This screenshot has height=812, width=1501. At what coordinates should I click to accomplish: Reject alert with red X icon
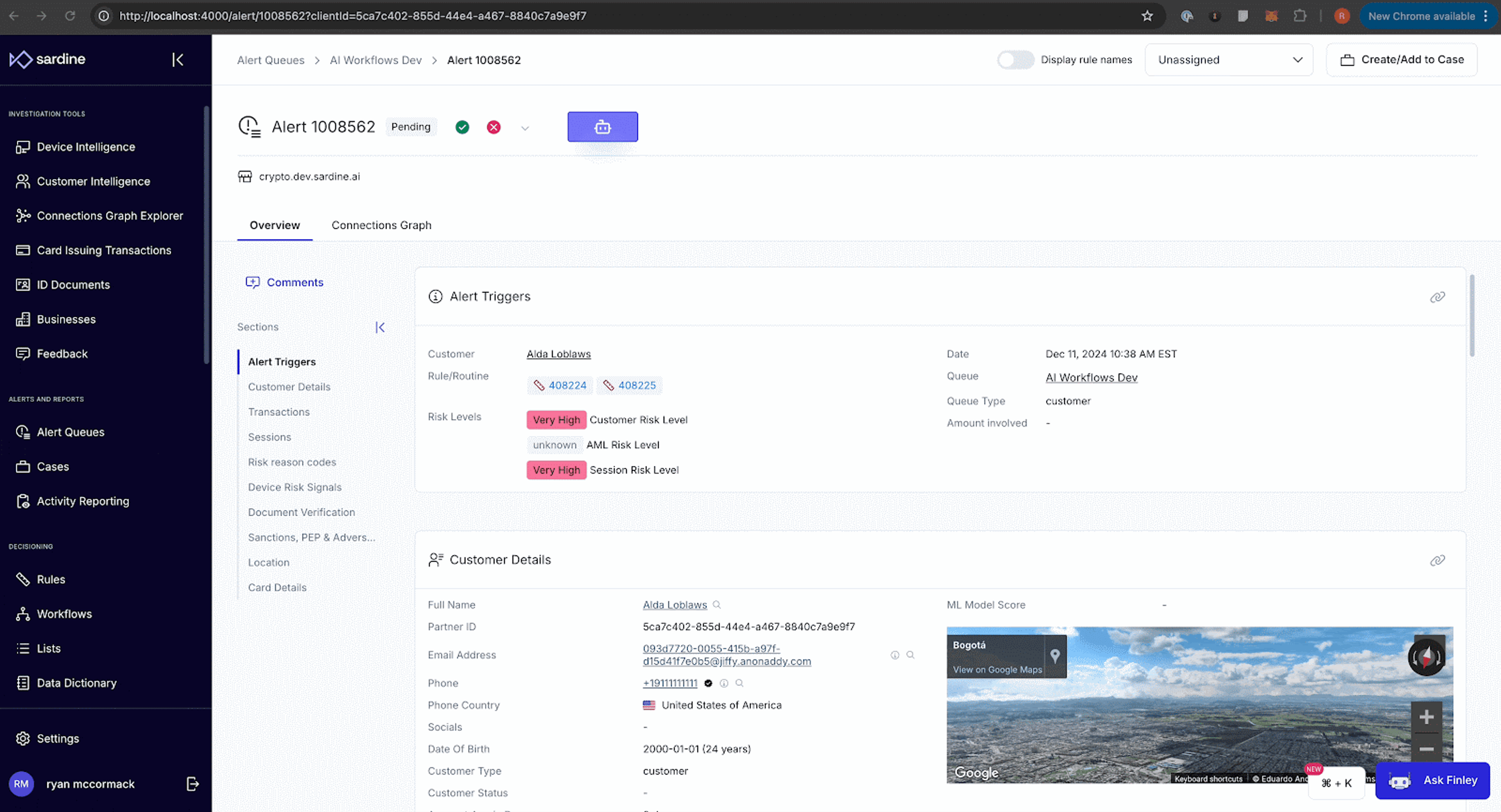click(493, 127)
